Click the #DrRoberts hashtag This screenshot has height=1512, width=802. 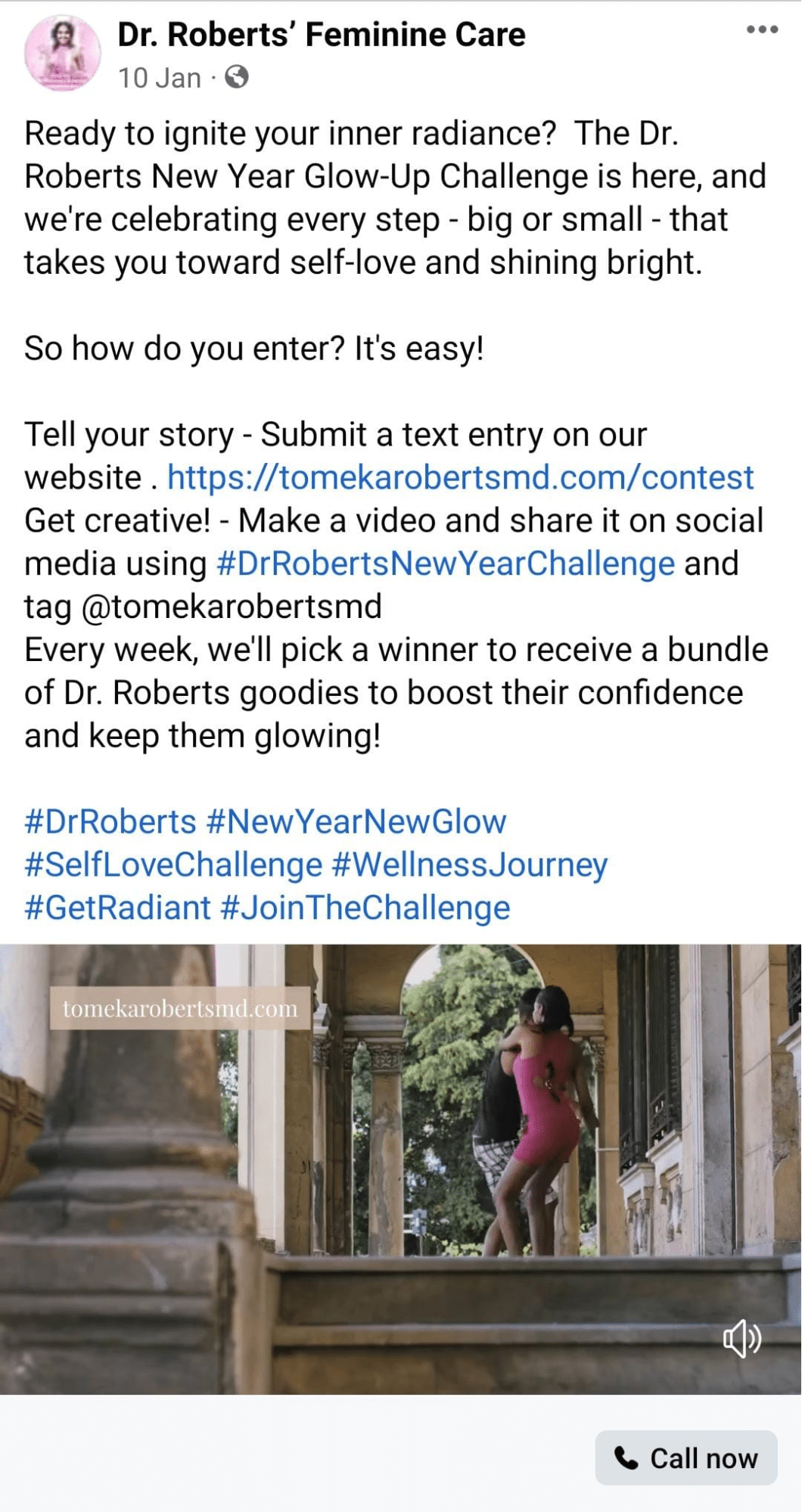tap(110, 821)
